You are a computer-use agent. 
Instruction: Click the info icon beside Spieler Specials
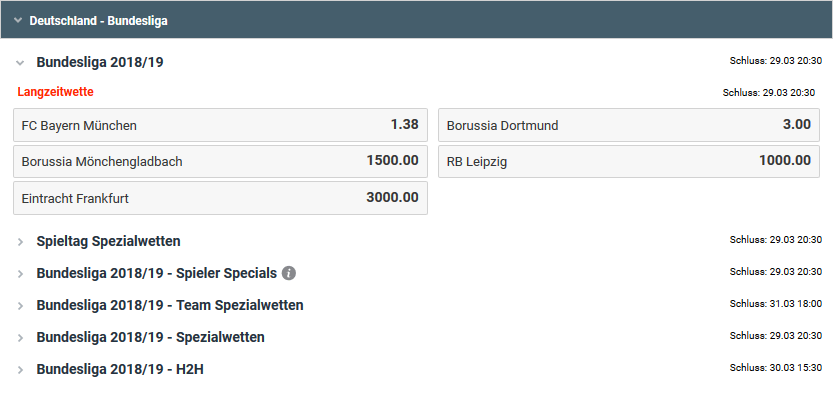[289, 273]
